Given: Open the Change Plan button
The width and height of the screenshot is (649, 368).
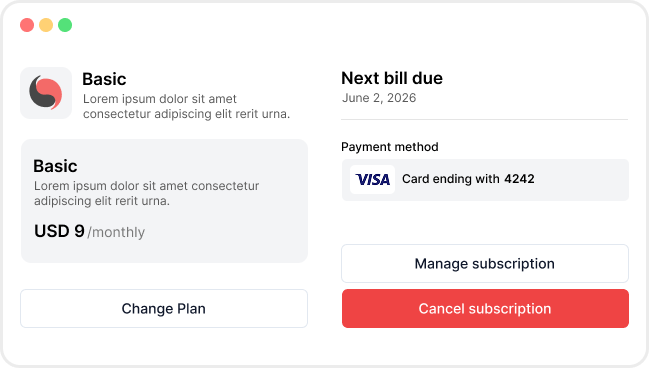Looking at the screenshot, I should click(x=164, y=308).
